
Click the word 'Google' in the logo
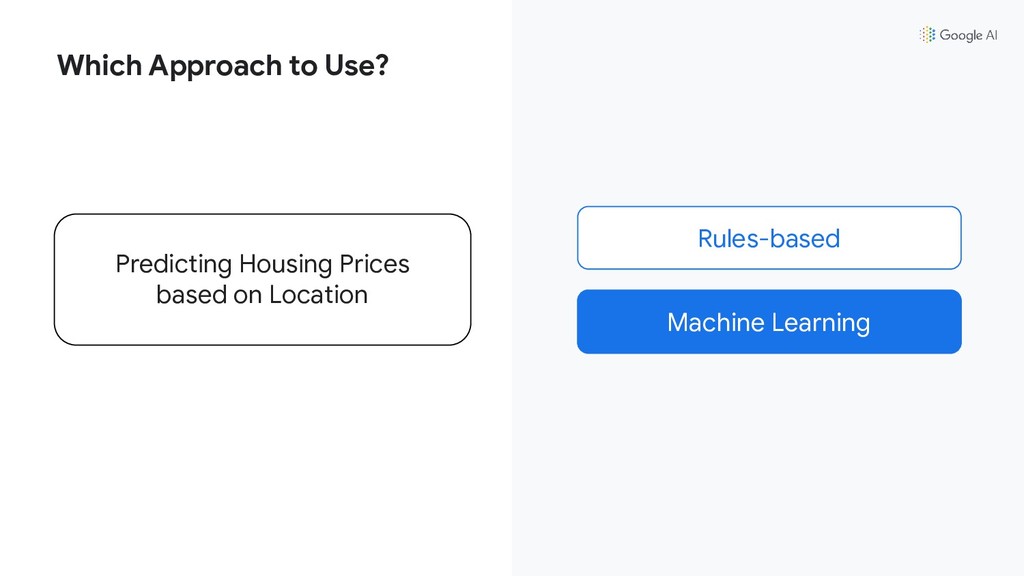tap(961, 35)
